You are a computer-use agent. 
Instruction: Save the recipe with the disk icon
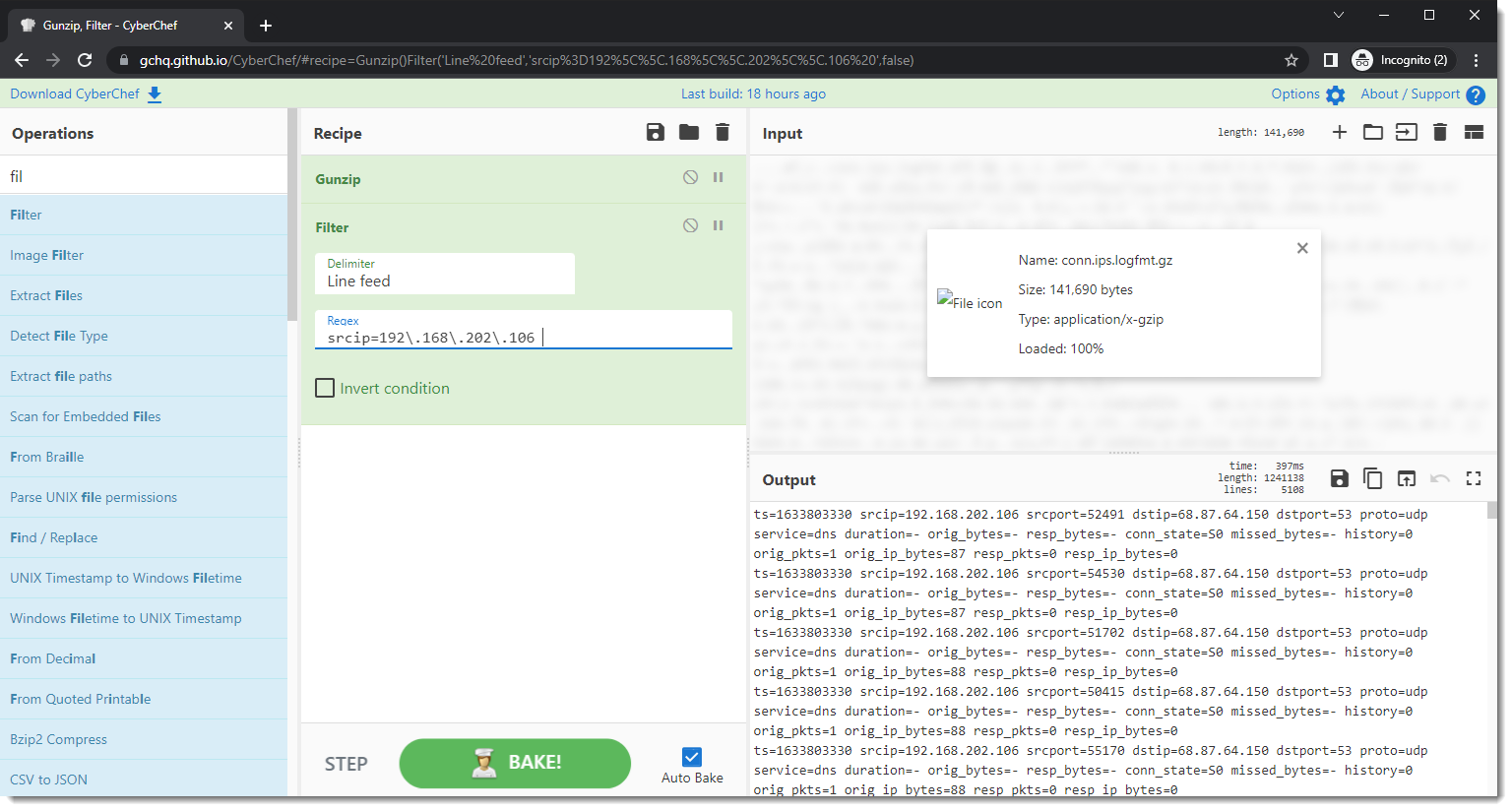click(655, 133)
